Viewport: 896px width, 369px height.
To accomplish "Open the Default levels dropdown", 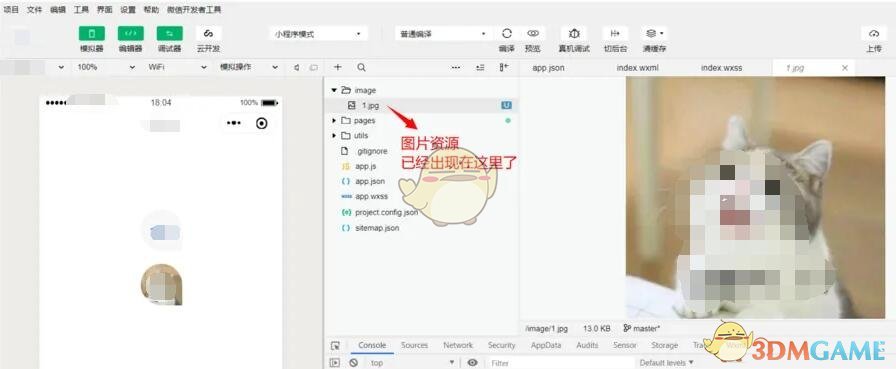I will tap(666, 363).
